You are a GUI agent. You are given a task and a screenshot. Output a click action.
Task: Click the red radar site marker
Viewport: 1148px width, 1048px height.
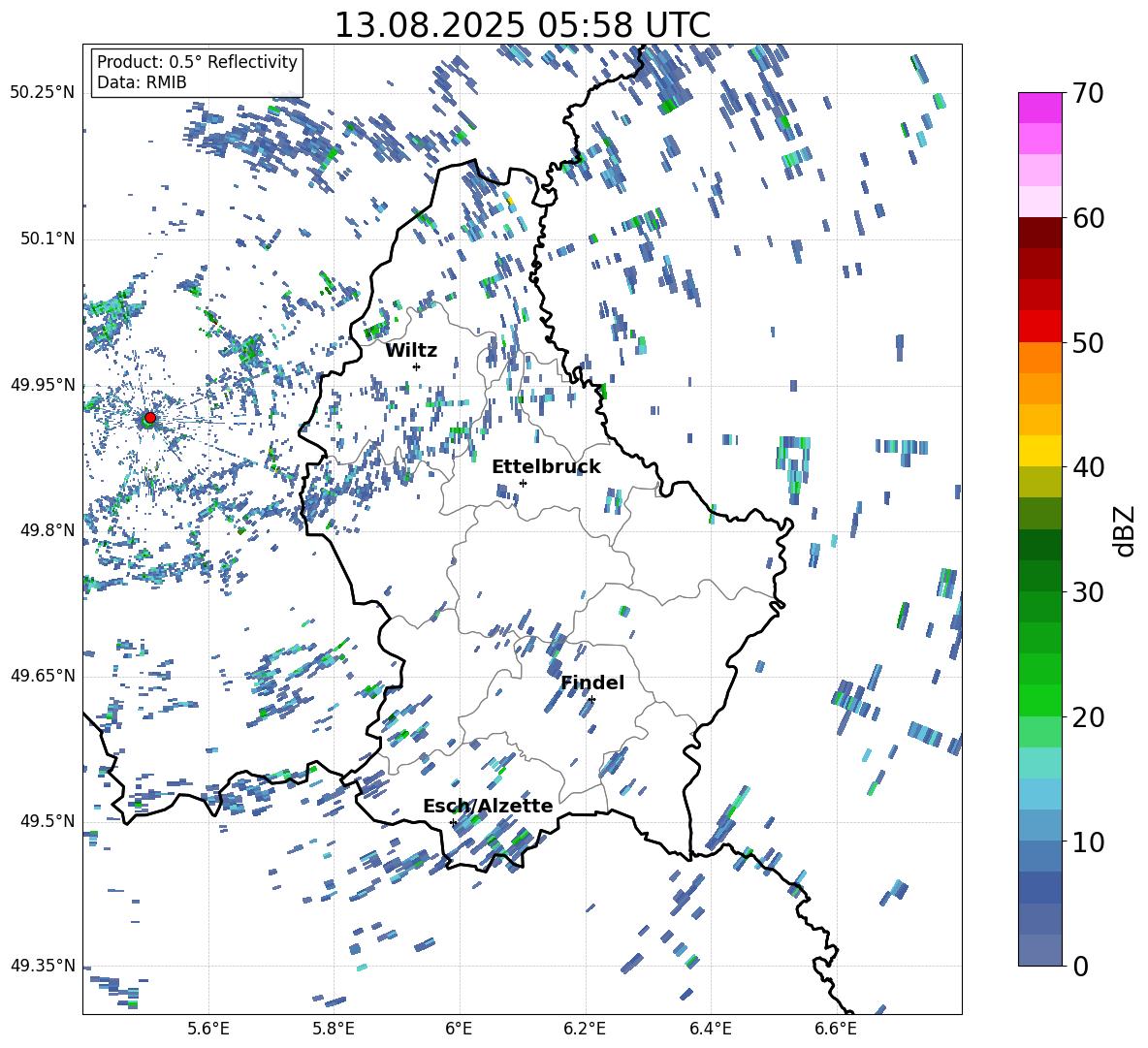point(150,417)
